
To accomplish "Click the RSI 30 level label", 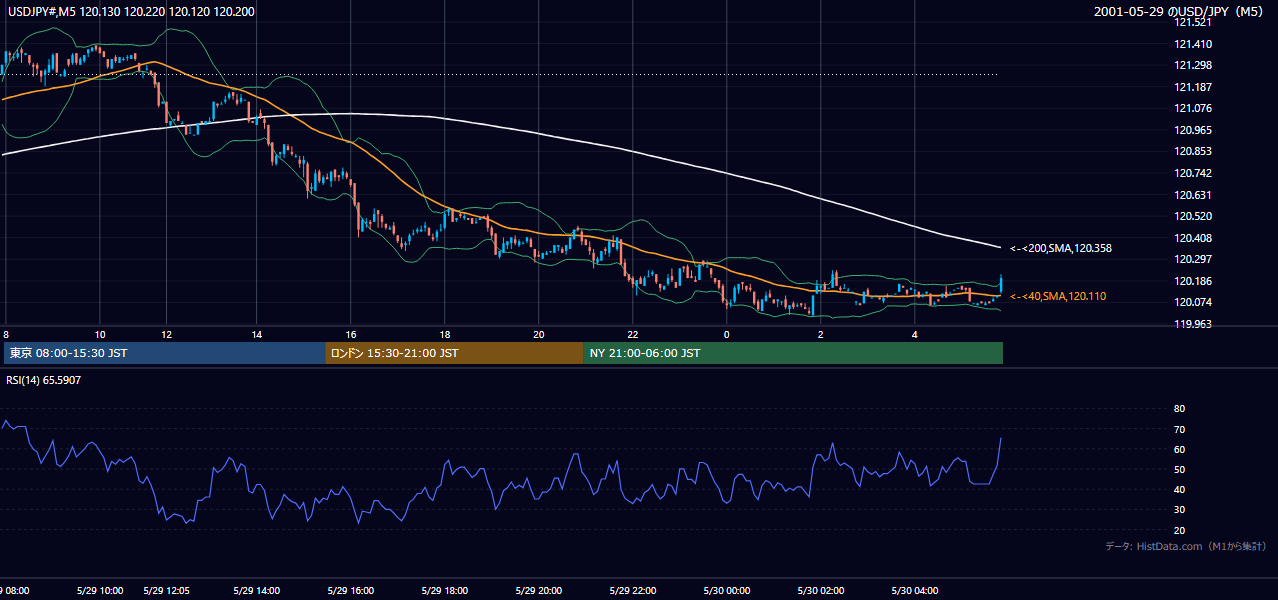I will click(1179, 509).
